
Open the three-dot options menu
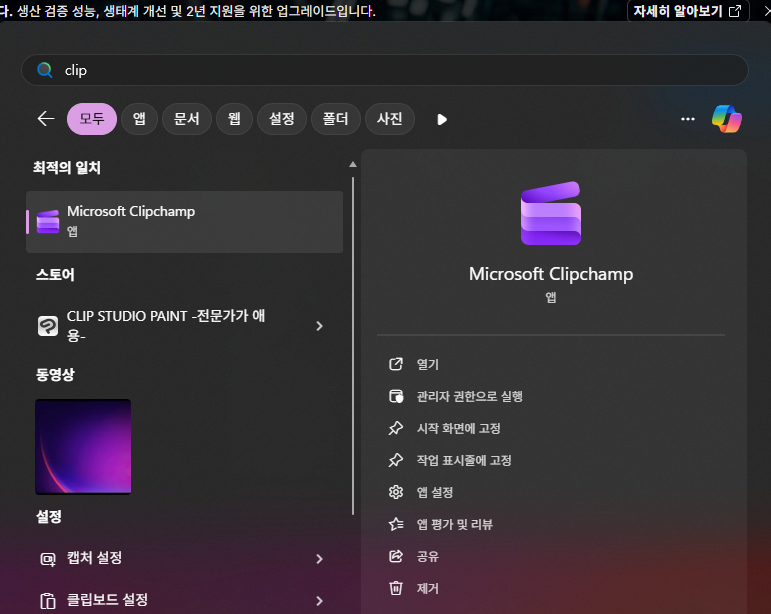pyautogui.click(x=687, y=119)
